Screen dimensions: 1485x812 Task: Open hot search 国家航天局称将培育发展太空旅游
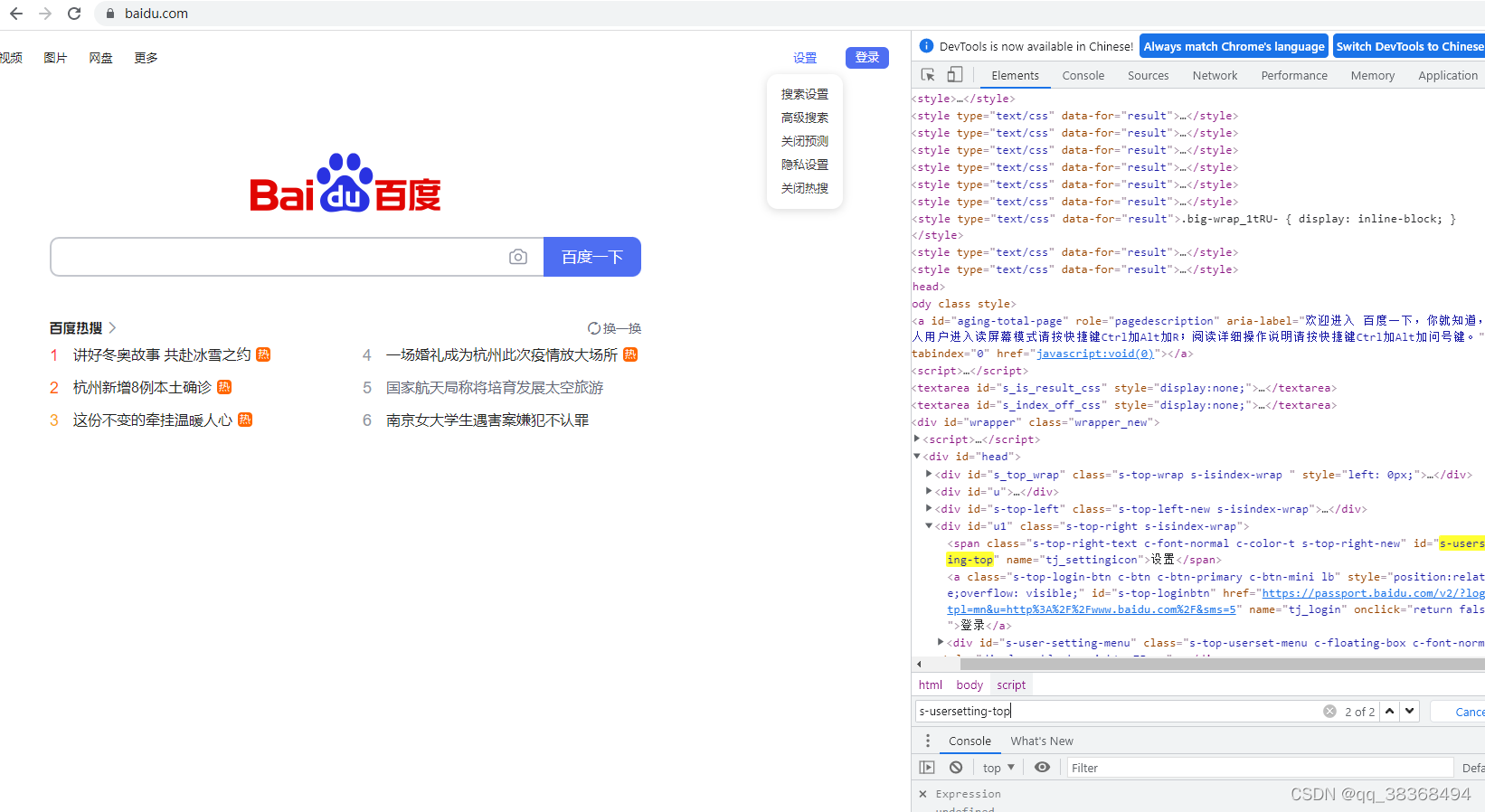click(x=495, y=387)
